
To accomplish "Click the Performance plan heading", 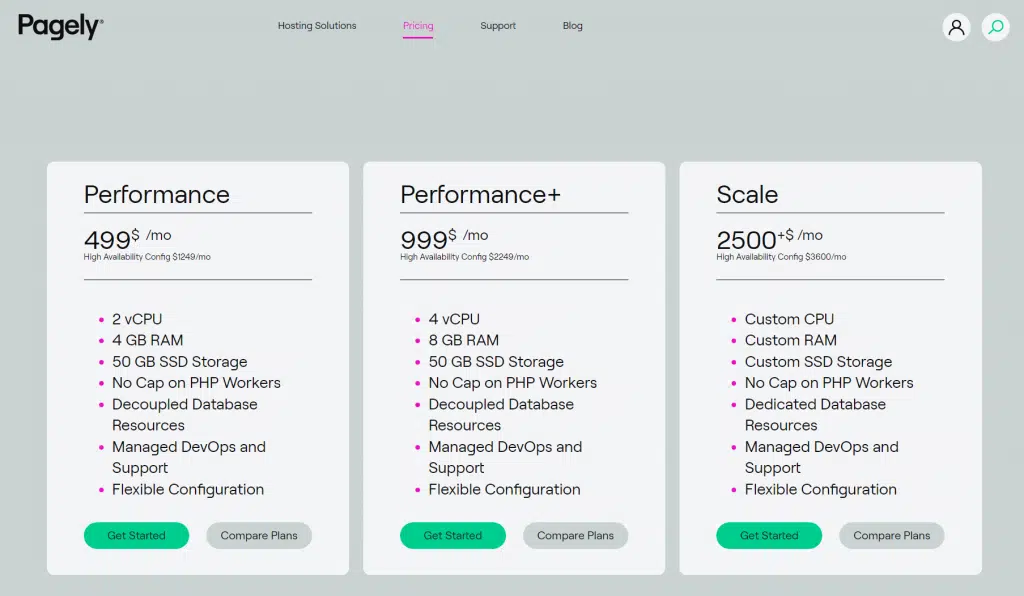I will [157, 195].
